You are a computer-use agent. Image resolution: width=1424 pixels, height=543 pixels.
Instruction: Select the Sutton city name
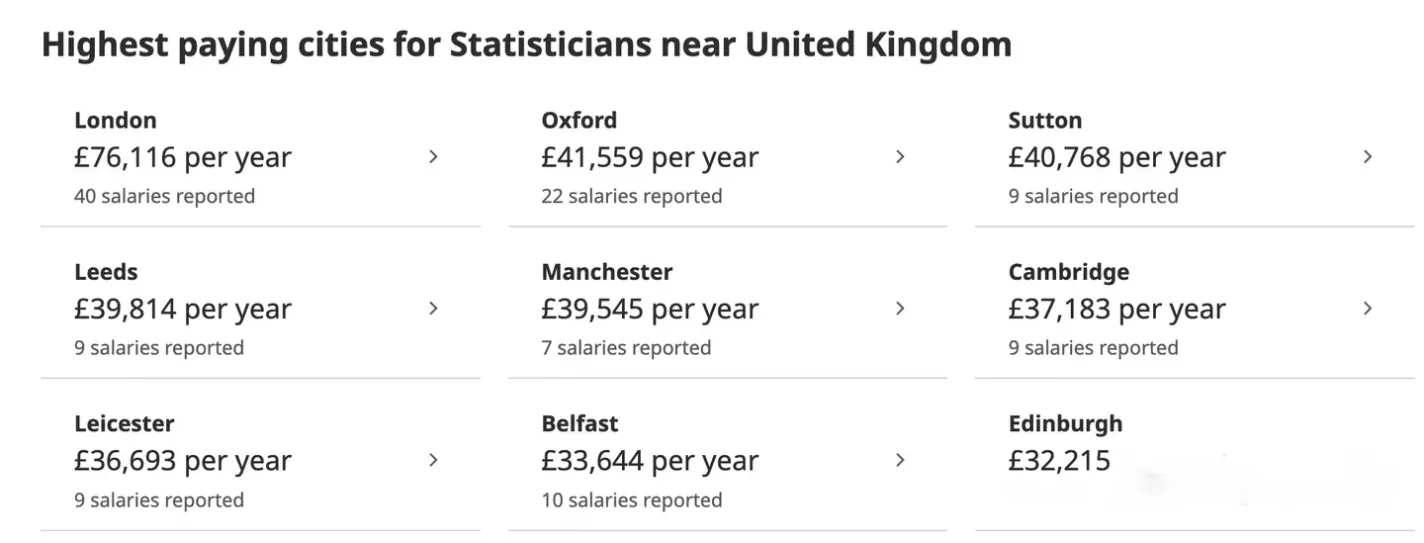[x=1045, y=121]
